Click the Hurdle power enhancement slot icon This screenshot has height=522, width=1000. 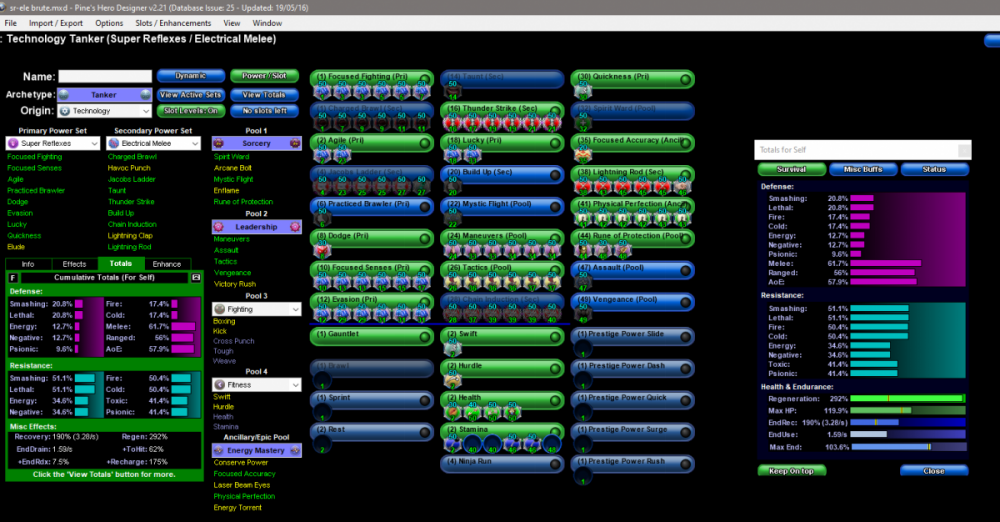453,379
